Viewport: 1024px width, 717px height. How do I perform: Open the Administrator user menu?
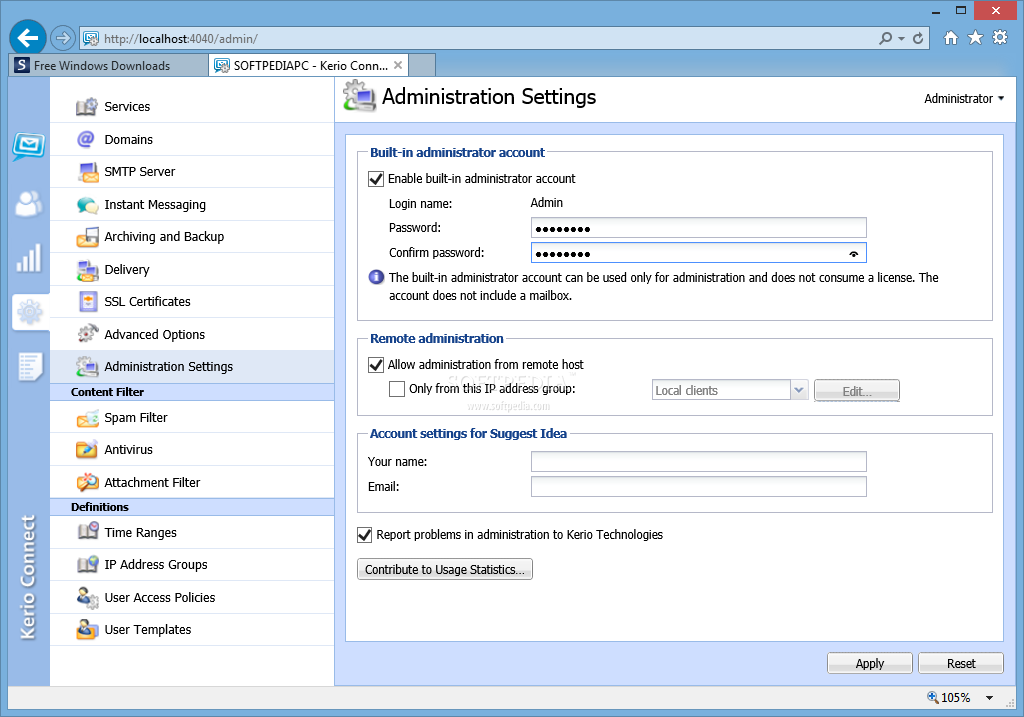coord(964,99)
